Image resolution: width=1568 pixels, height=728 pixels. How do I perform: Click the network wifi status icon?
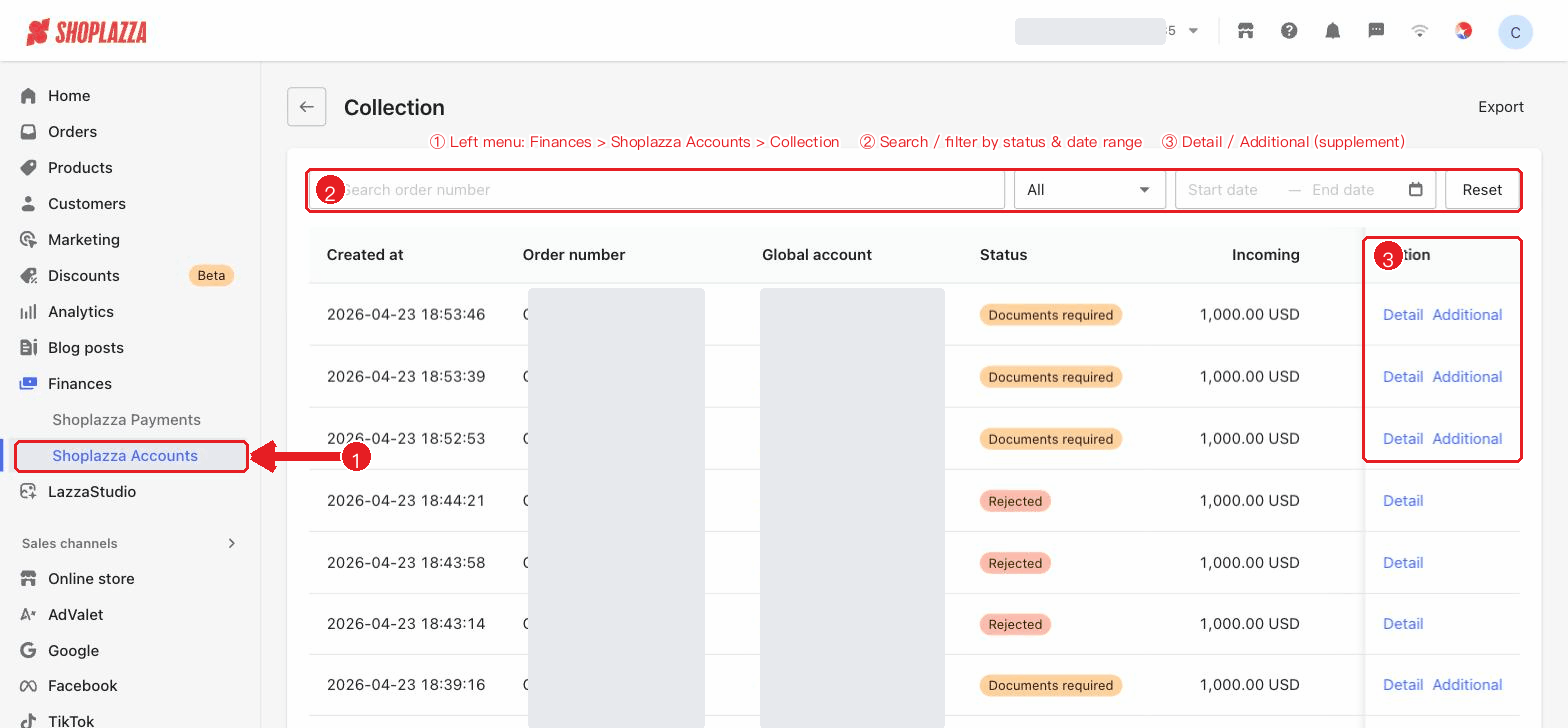point(1419,31)
